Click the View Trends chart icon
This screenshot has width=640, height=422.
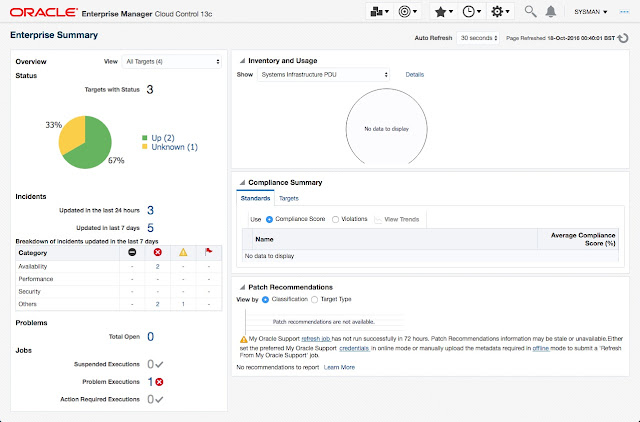(378, 220)
